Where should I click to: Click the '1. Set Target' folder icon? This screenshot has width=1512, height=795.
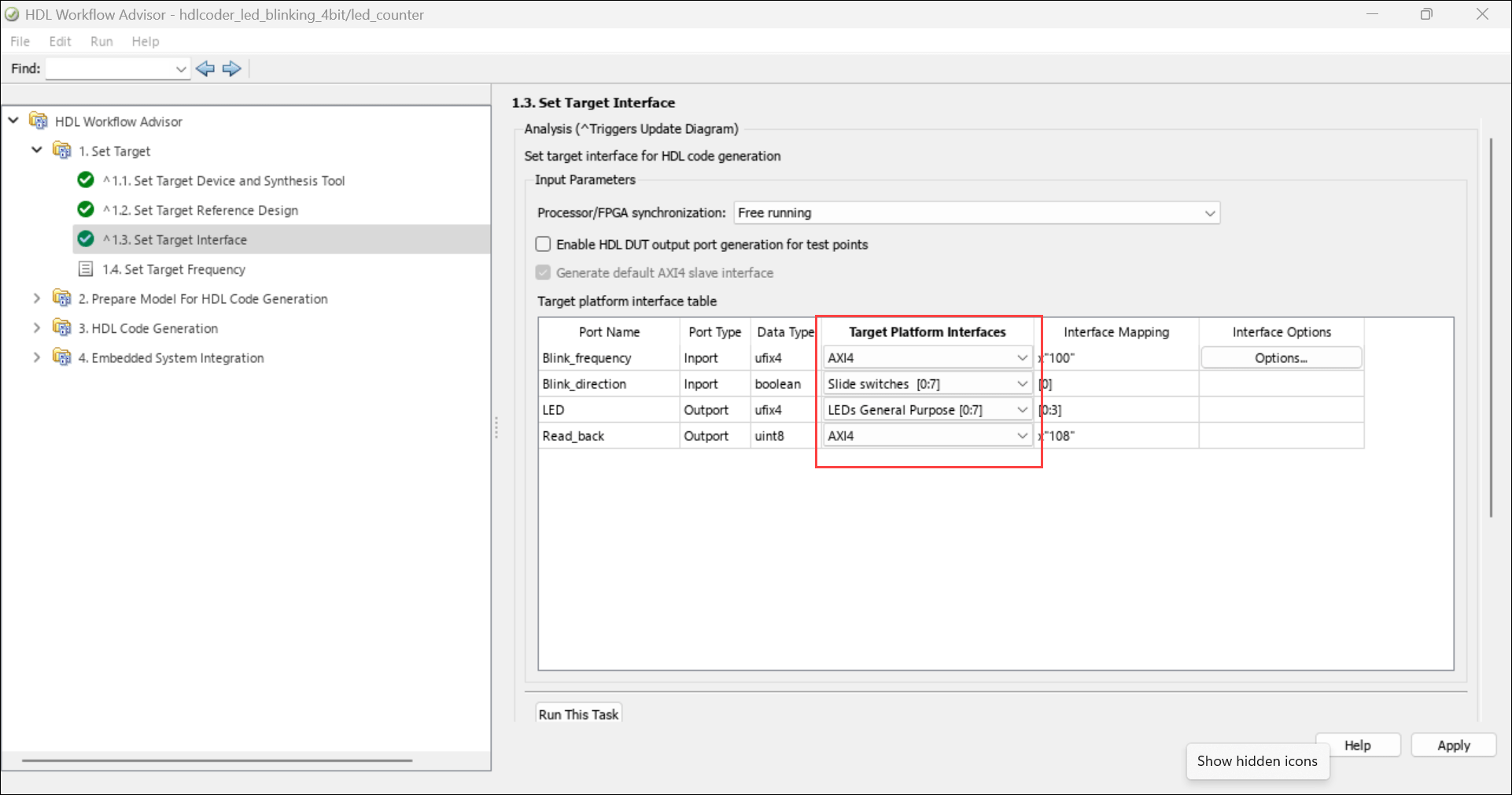[62, 150]
